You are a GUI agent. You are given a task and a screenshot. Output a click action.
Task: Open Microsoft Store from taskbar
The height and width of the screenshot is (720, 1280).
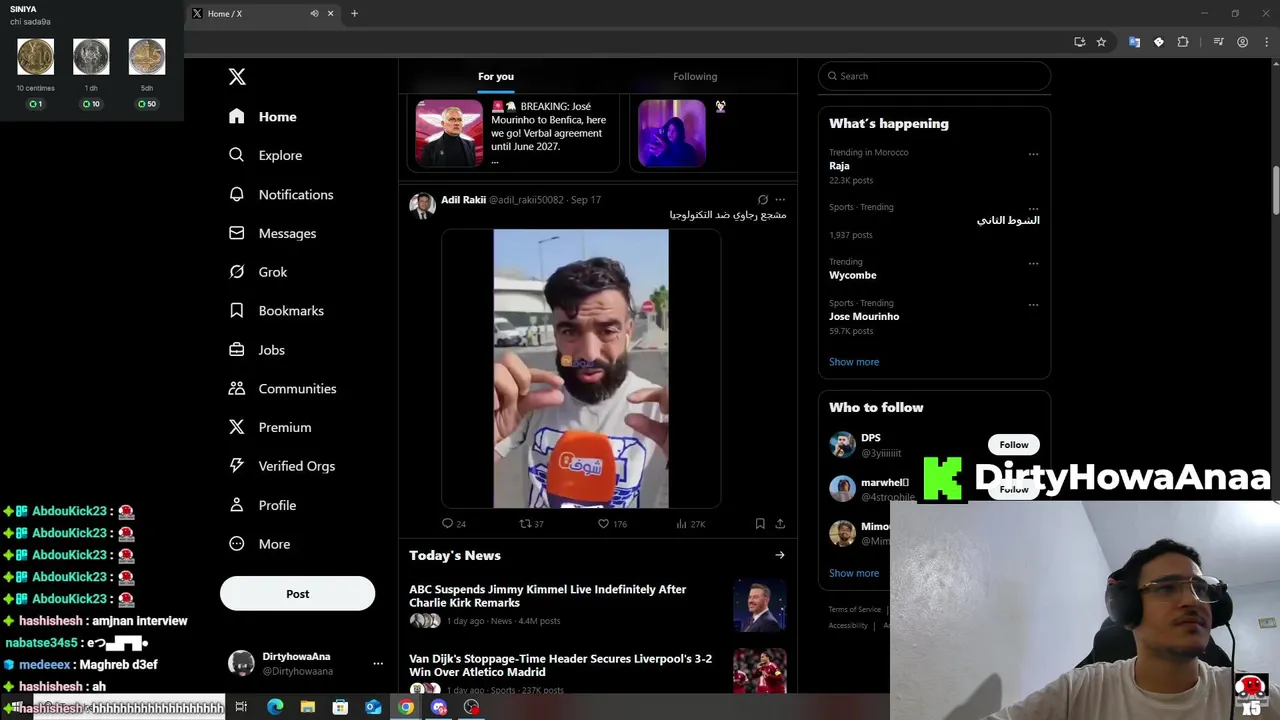coord(340,707)
